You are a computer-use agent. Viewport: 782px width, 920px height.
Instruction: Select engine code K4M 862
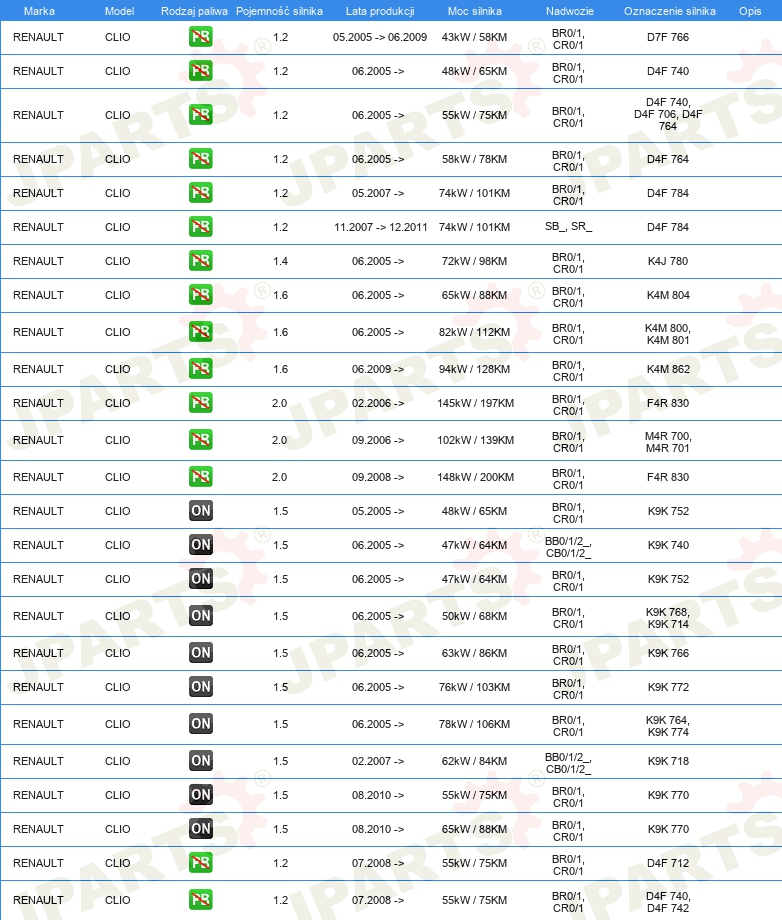(x=668, y=369)
